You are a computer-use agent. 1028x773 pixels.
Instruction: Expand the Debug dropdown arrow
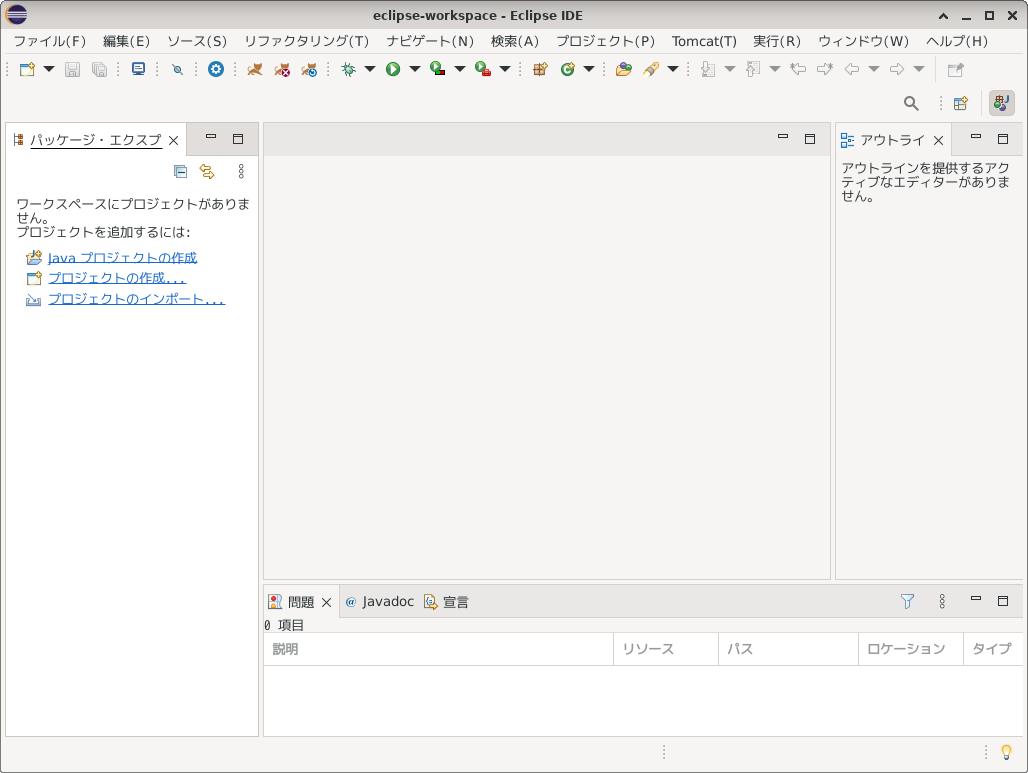(370, 69)
